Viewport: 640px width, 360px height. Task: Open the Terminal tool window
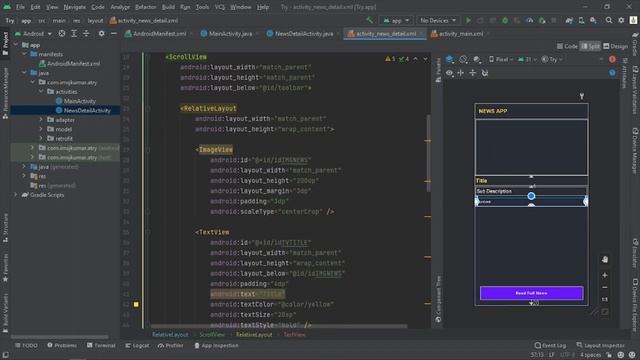101,345
